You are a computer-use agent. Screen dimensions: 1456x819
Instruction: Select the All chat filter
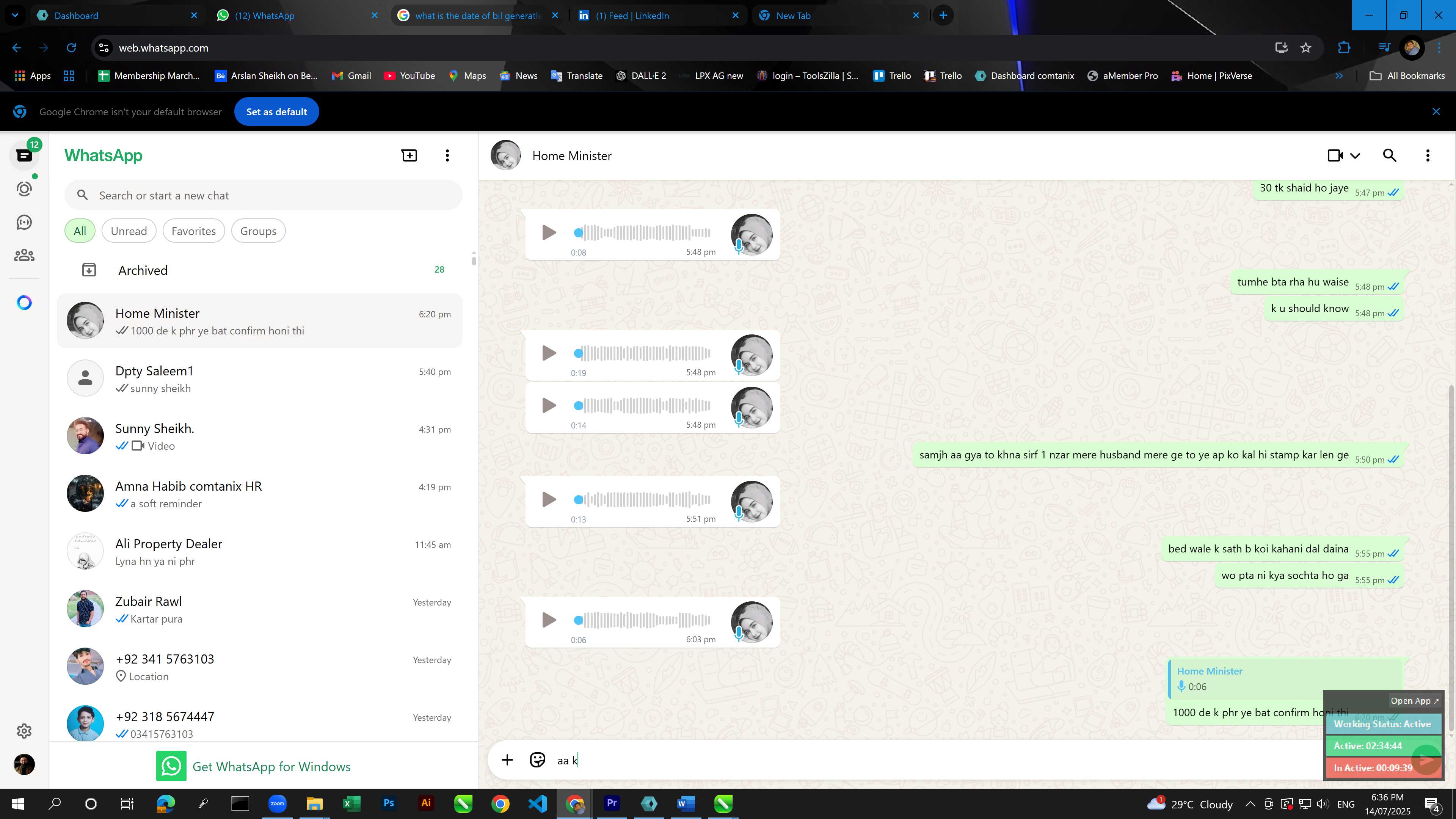(x=80, y=231)
